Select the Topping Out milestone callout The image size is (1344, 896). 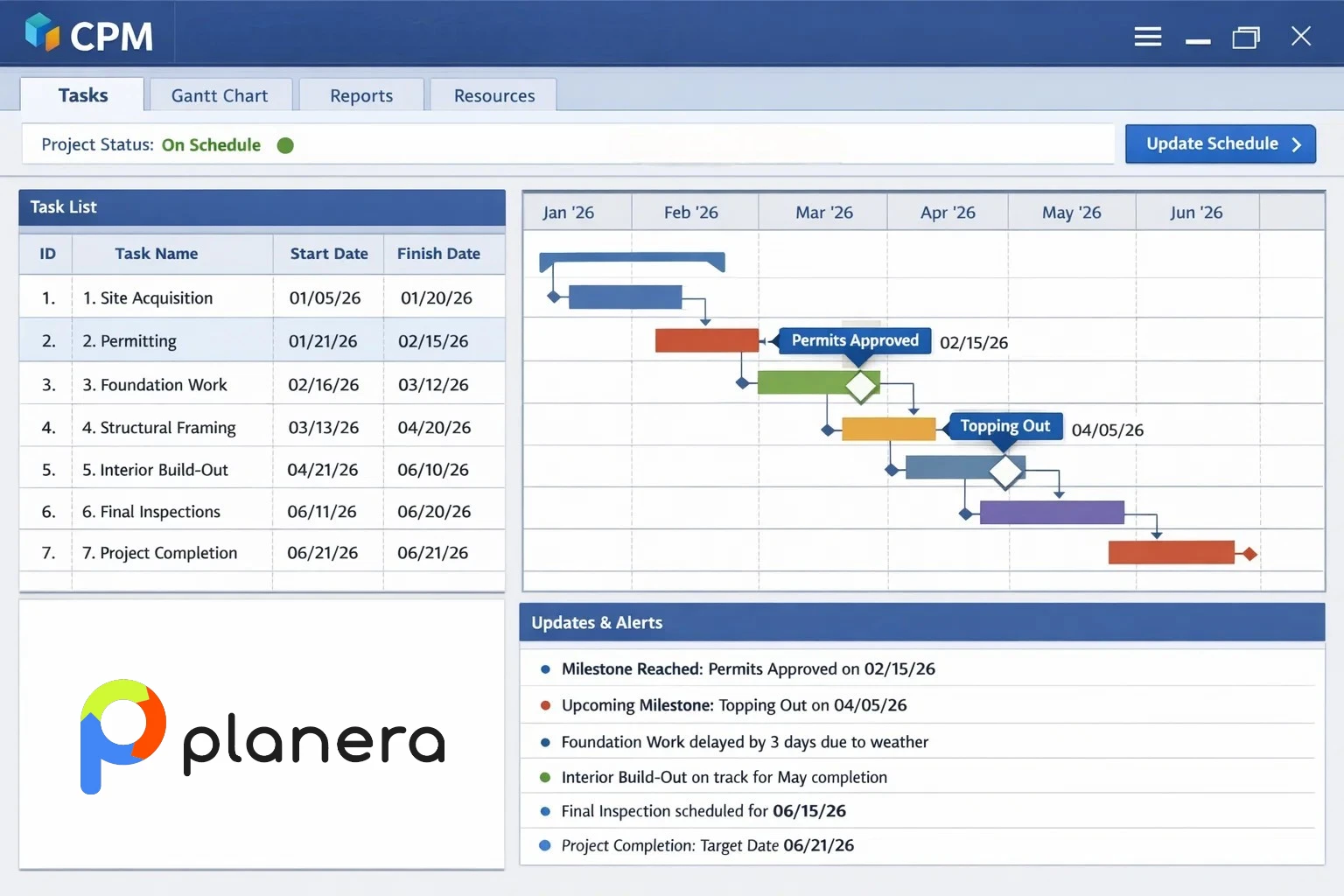point(1004,426)
